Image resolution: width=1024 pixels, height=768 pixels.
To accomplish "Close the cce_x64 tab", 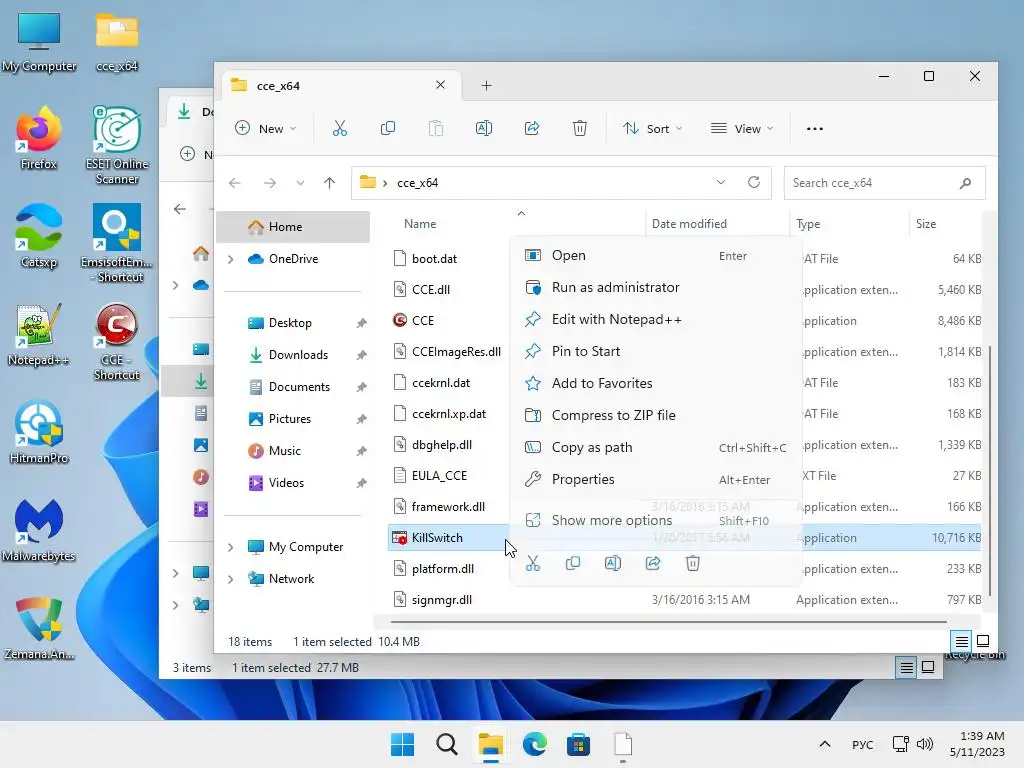I will point(440,85).
